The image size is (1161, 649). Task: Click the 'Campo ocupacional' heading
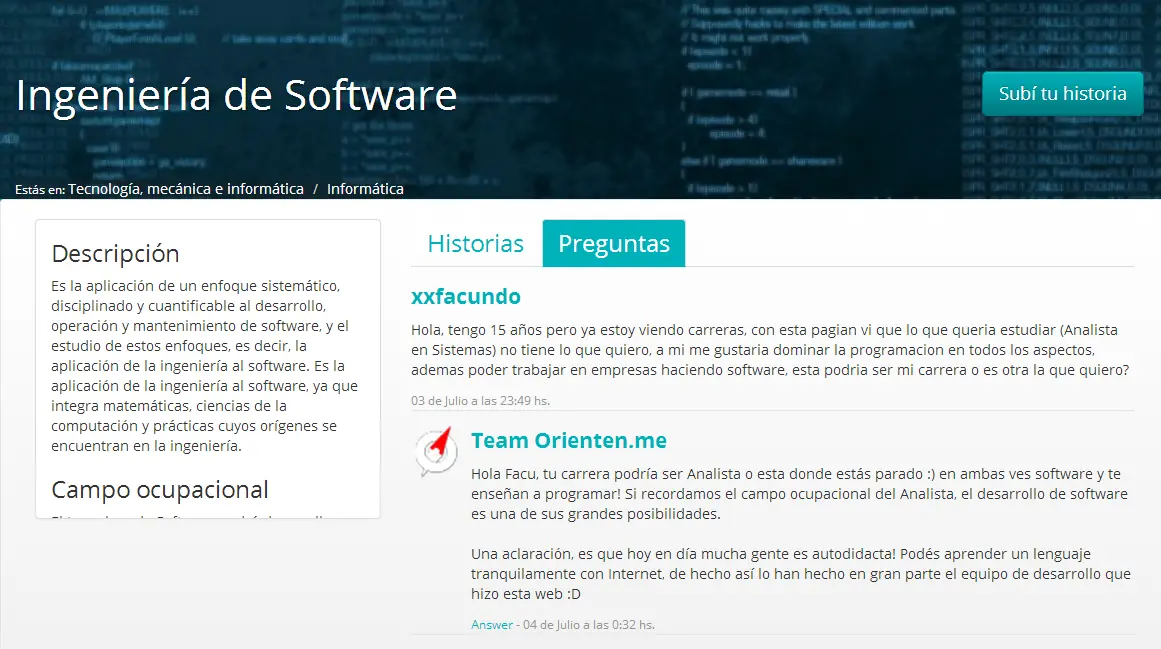(x=160, y=490)
